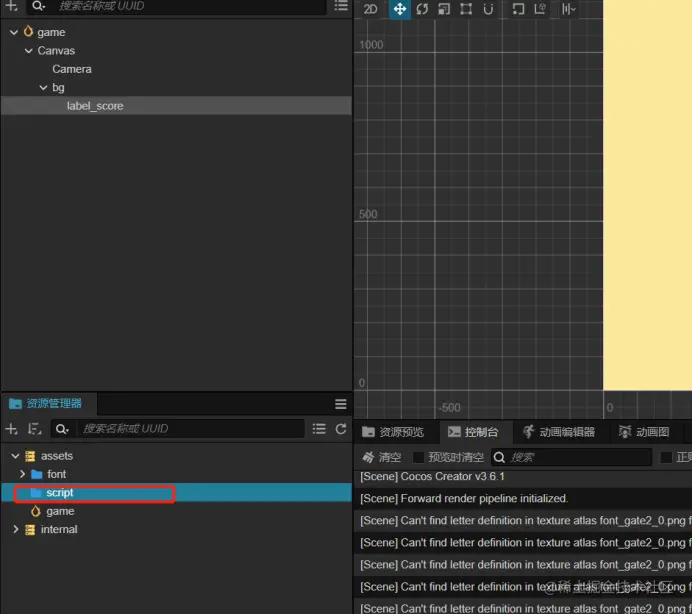Select the game scene root in hierarchy
Screen dimensions: 692x614
click(x=51, y=32)
